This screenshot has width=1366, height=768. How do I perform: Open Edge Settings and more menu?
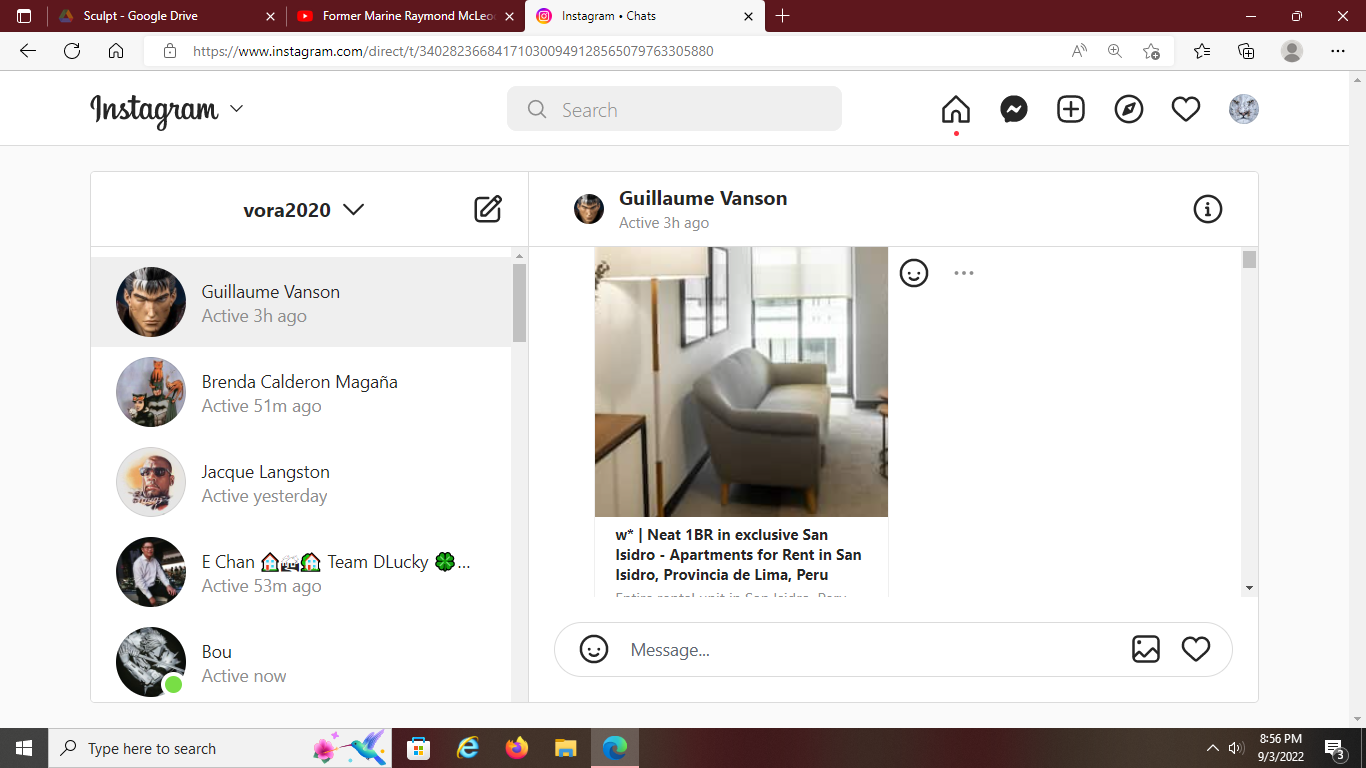(1338, 51)
